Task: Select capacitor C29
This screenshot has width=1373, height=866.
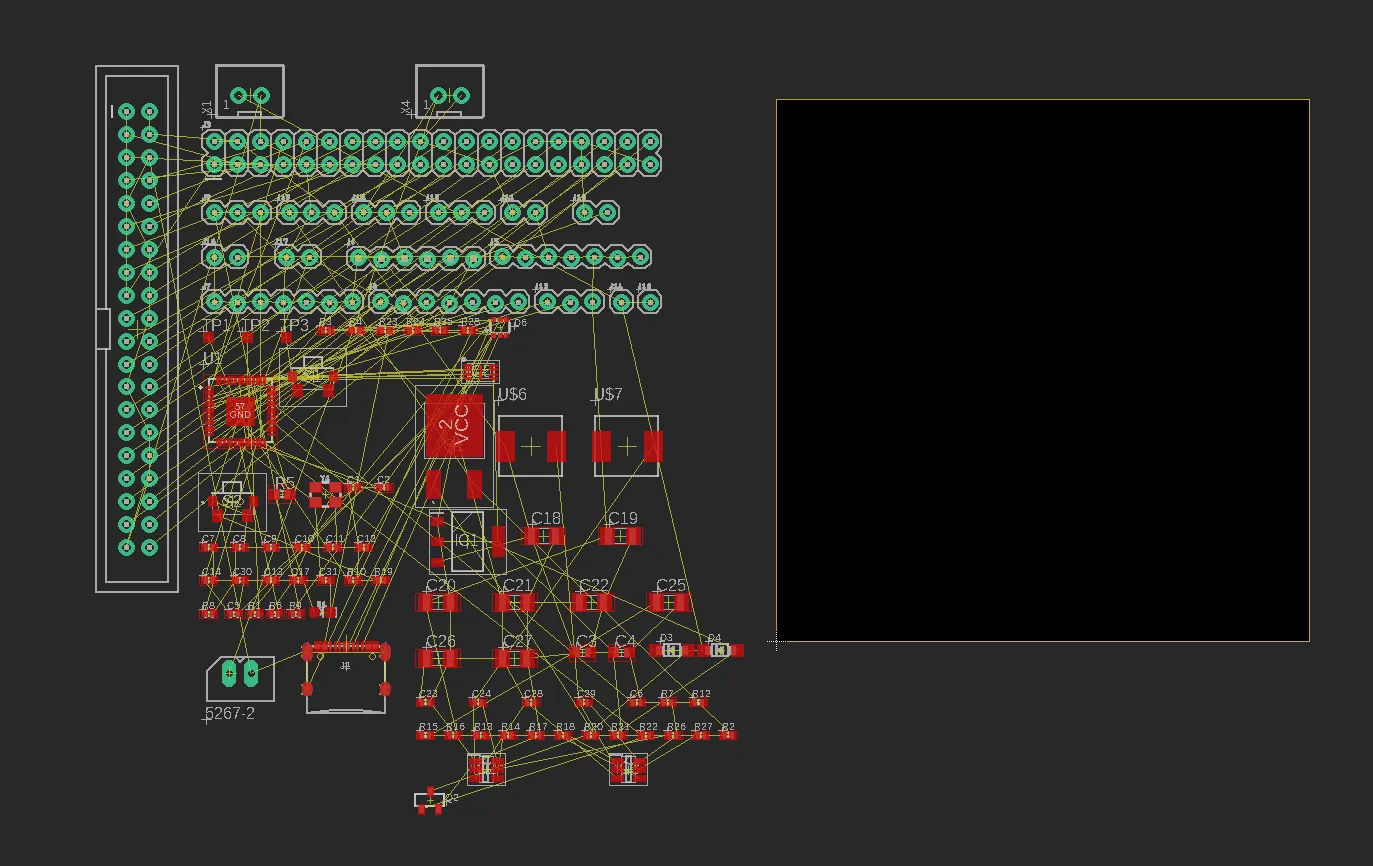Action: click(585, 702)
